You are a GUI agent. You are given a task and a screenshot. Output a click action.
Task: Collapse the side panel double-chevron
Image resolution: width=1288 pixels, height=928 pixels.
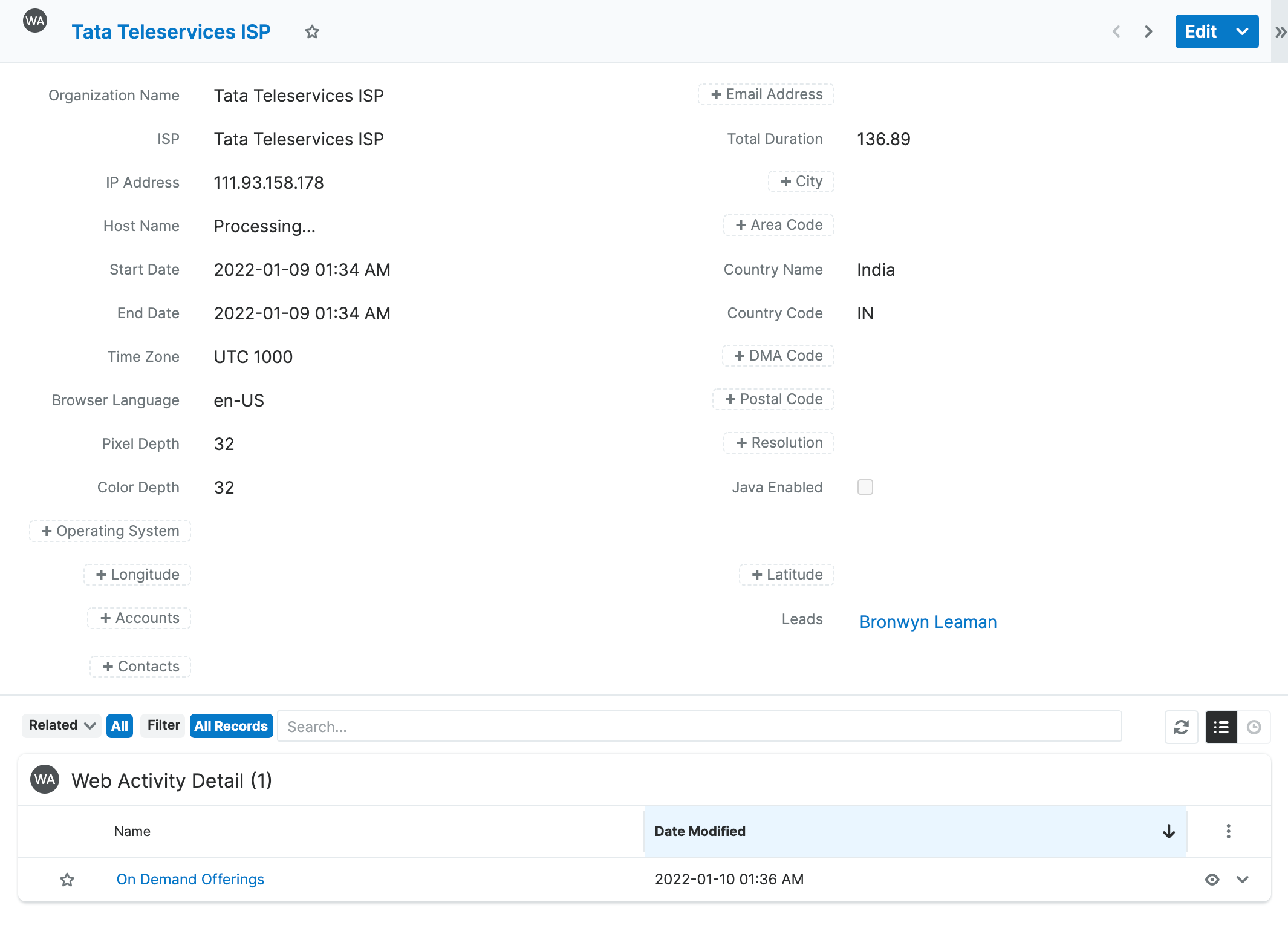coord(1280,32)
